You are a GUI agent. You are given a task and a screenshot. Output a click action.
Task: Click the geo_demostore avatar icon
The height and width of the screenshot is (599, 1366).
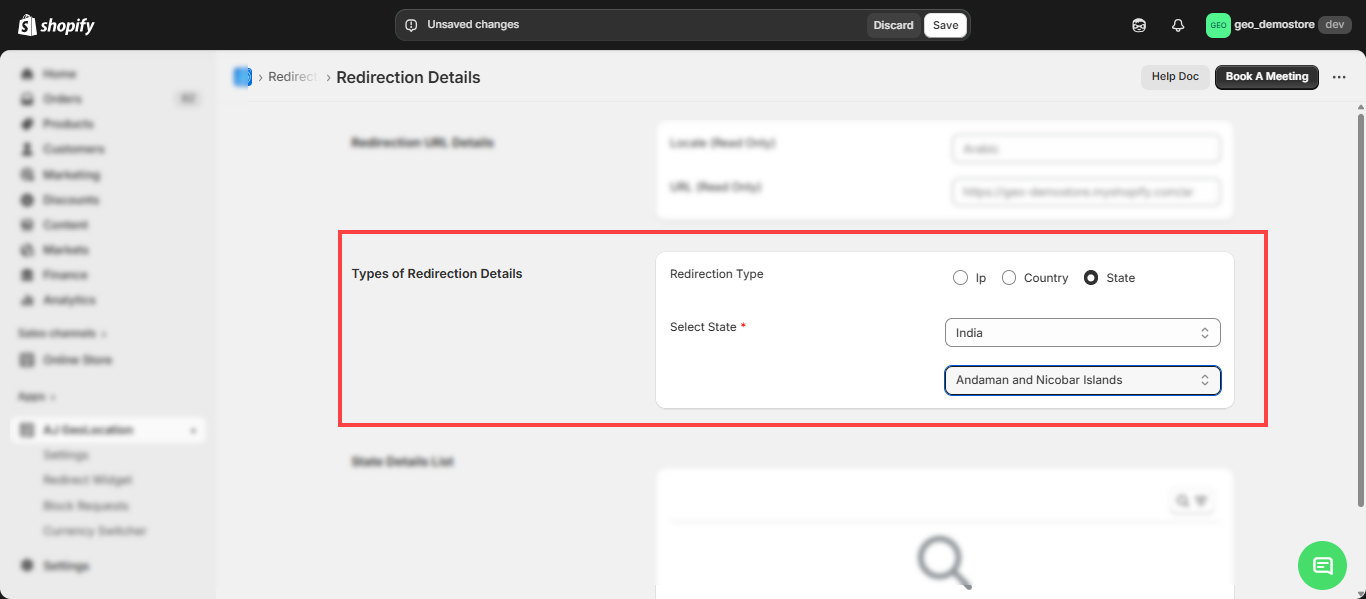pyautogui.click(x=1217, y=25)
